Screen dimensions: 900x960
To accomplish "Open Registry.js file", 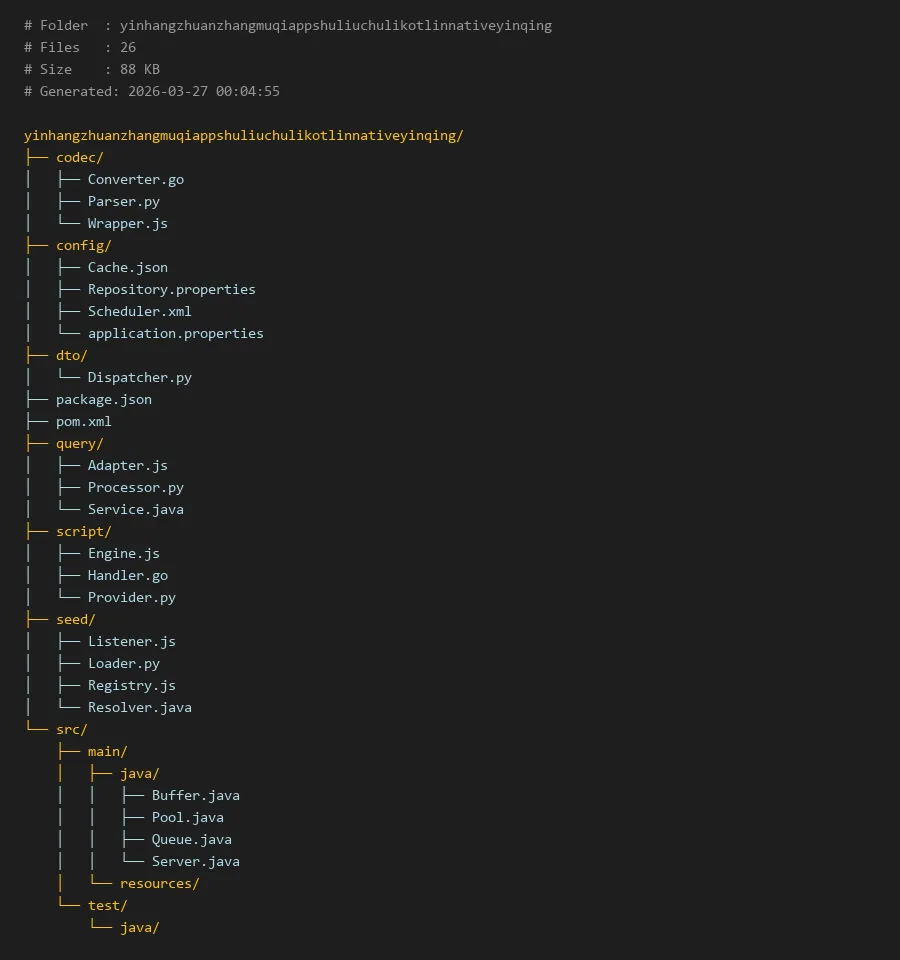I will [x=131, y=685].
